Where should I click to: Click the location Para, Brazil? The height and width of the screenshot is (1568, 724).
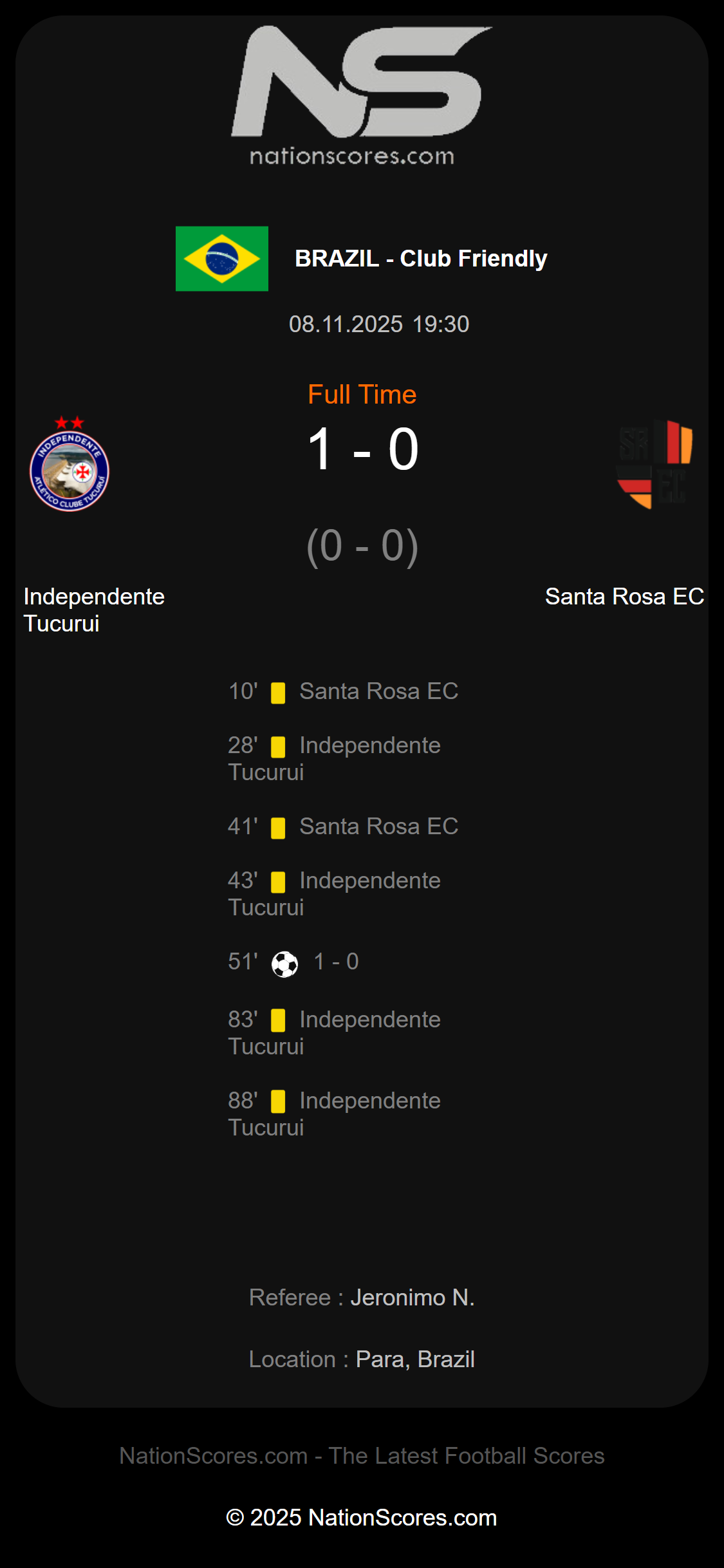(x=415, y=1359)
